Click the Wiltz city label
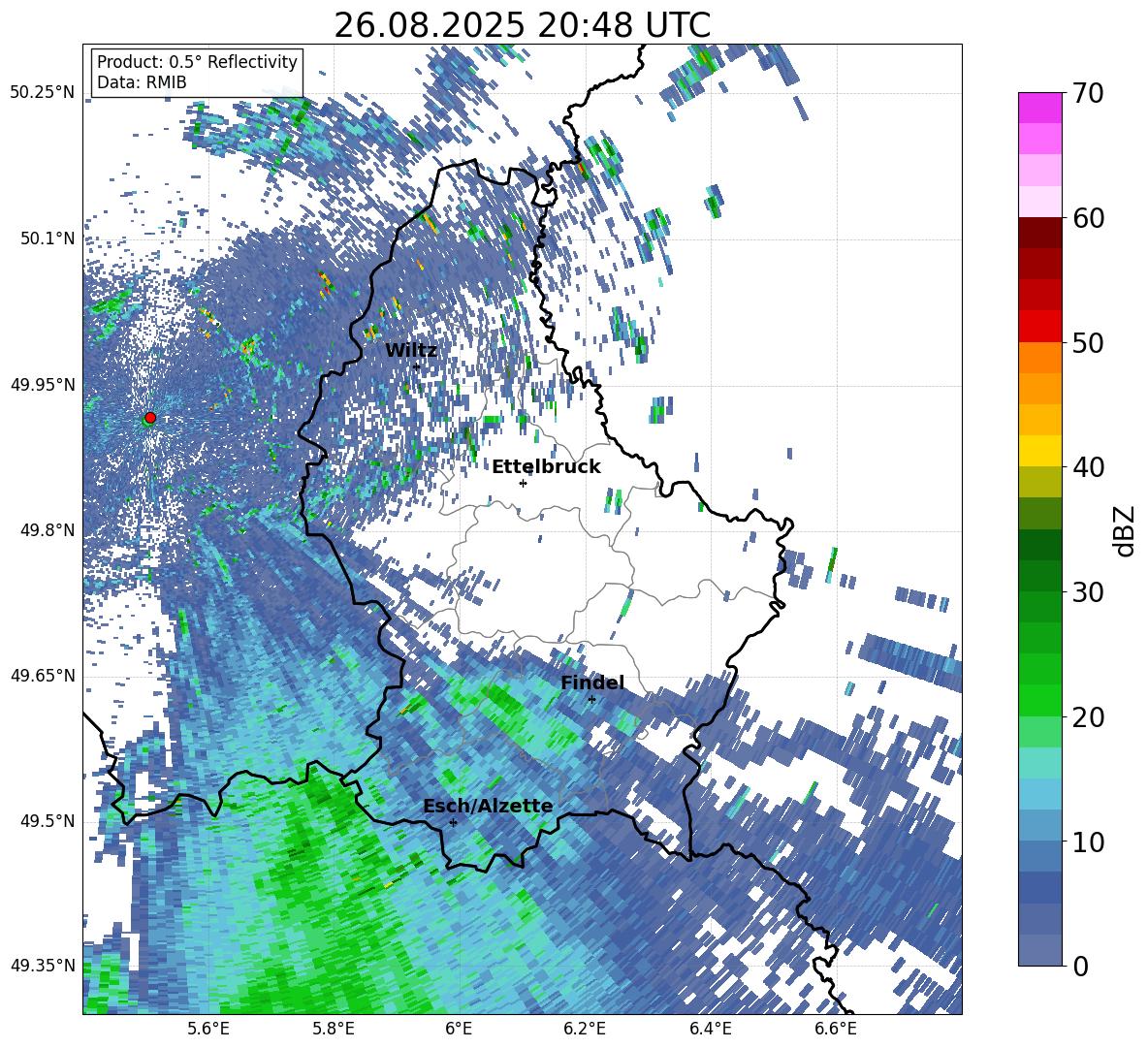The width and height of the screenshot is (1148, 1048). pyautogui.click(x=411, y=350)
